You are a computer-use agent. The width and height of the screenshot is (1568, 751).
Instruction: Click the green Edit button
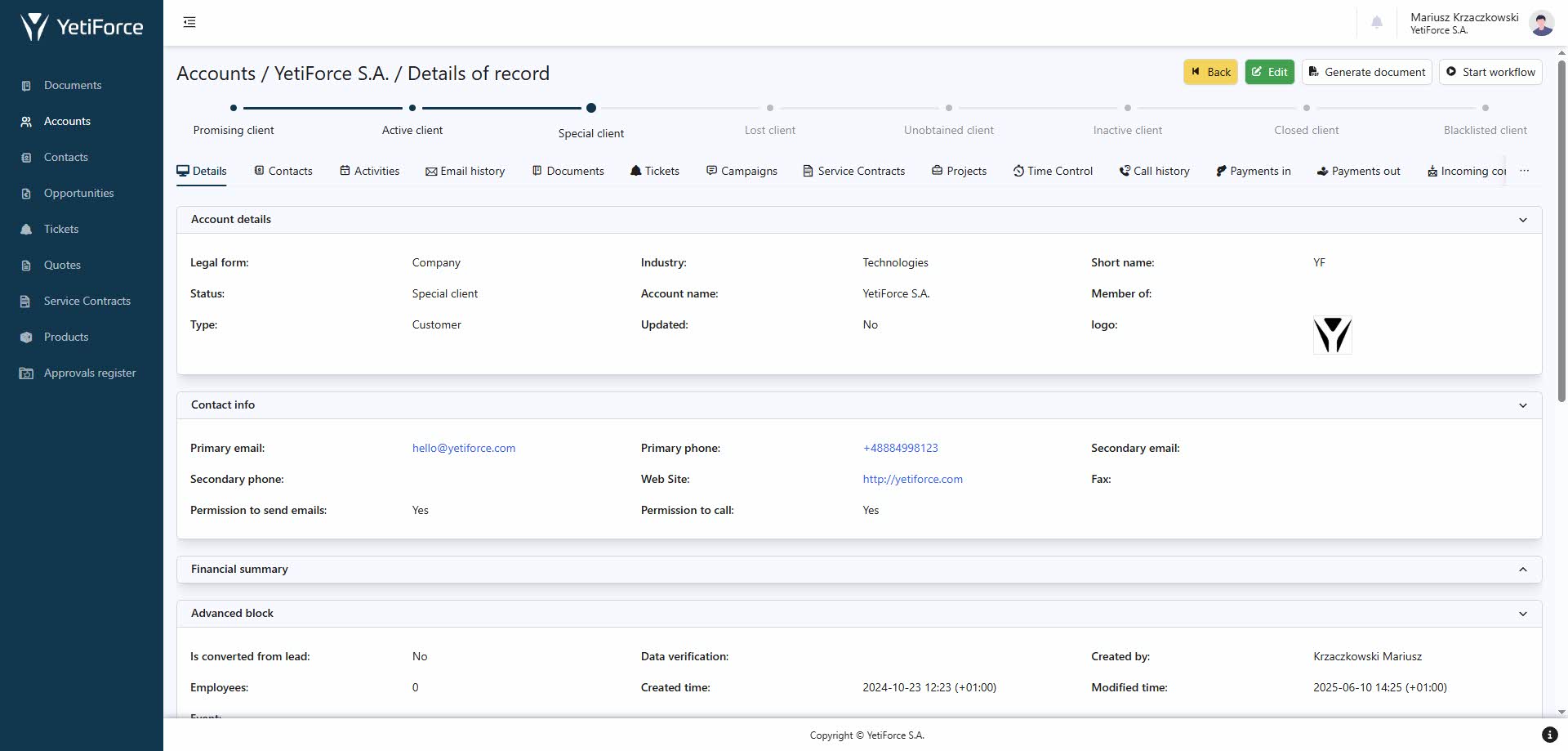(1269, 72)
